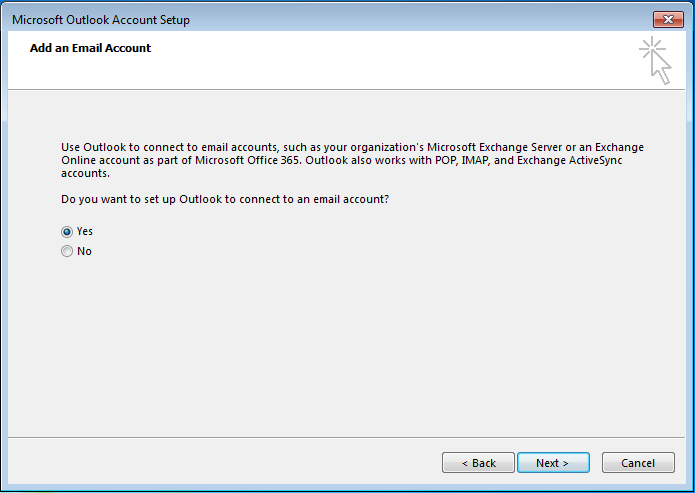The height and width of the screenshot is (493, 695).
Task: Click the words "Microsoft Exchange Server" in description
Action: pyautogui.click(x=494, y=147)
